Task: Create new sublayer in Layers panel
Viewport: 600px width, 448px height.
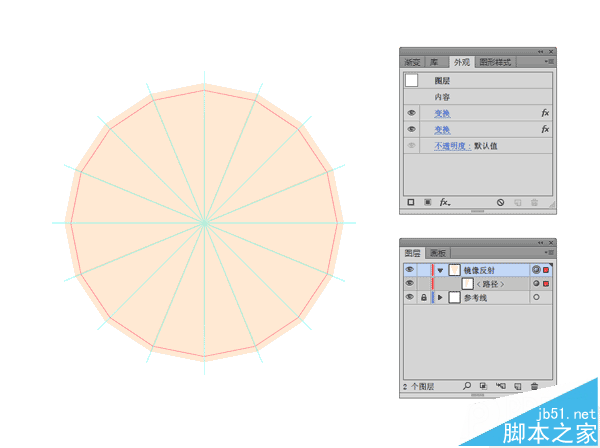Action: [x=501, y=386]
